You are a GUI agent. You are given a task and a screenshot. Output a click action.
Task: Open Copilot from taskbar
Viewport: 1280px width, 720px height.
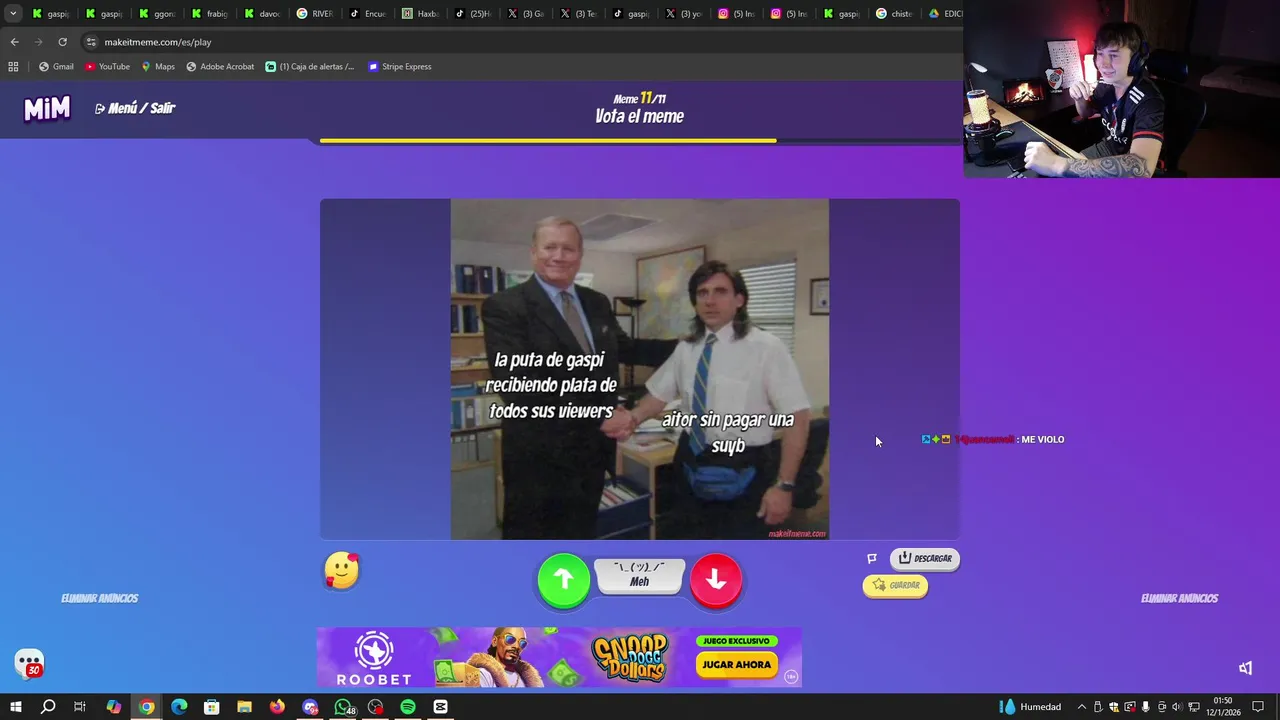[114, 707]
